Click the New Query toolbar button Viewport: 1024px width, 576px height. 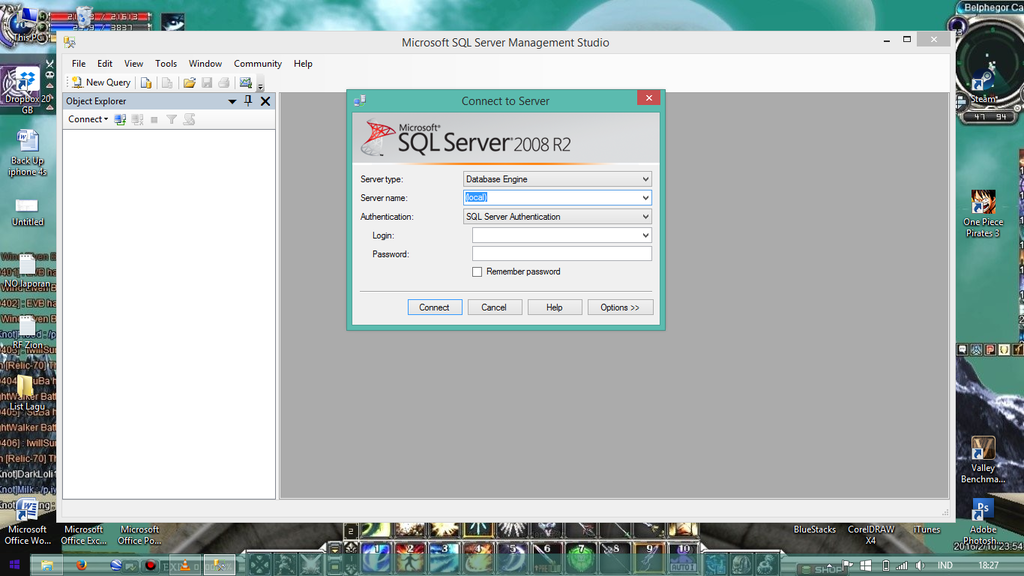(x=101, y=82)
